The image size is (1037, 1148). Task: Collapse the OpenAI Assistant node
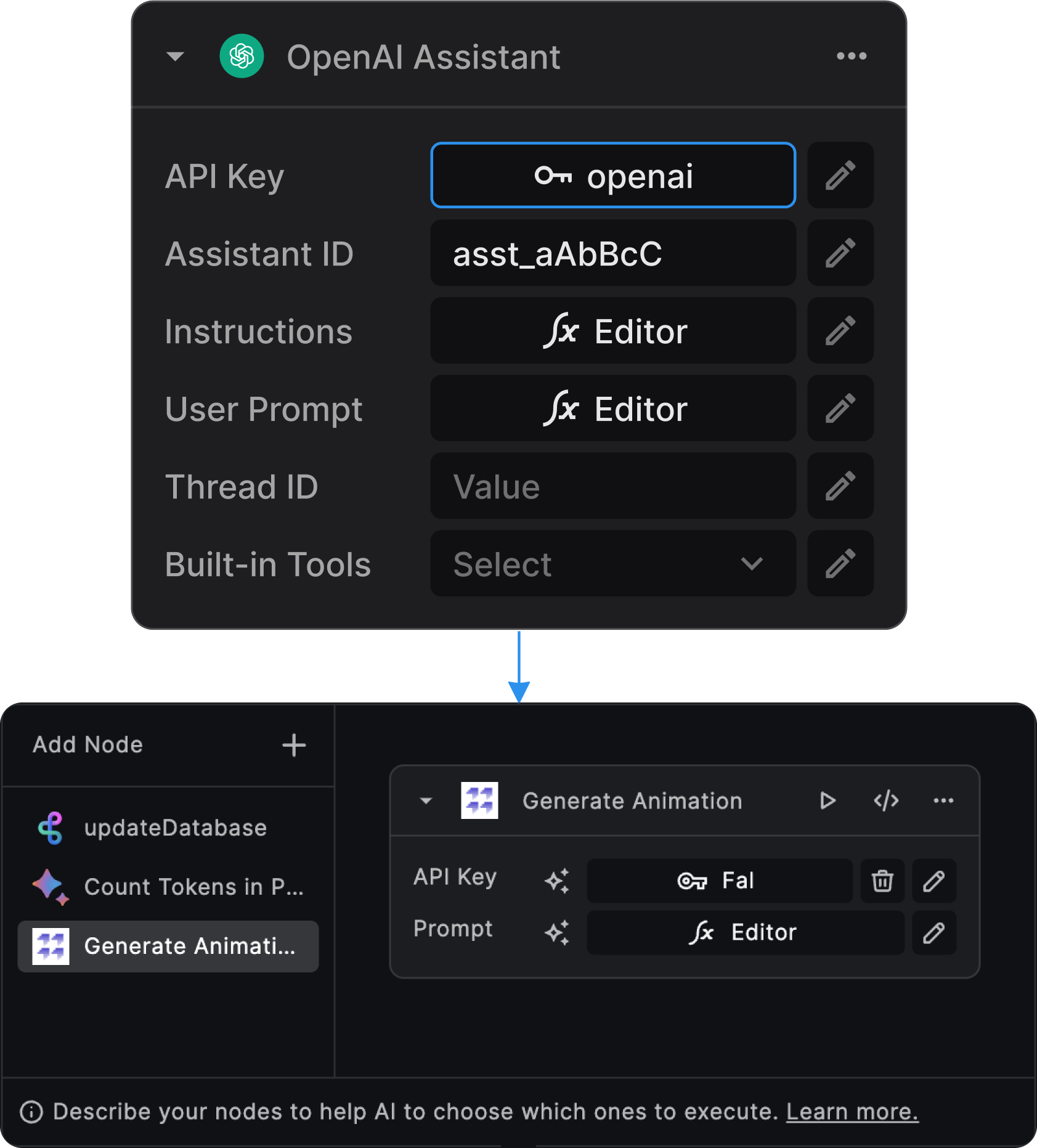174,56
